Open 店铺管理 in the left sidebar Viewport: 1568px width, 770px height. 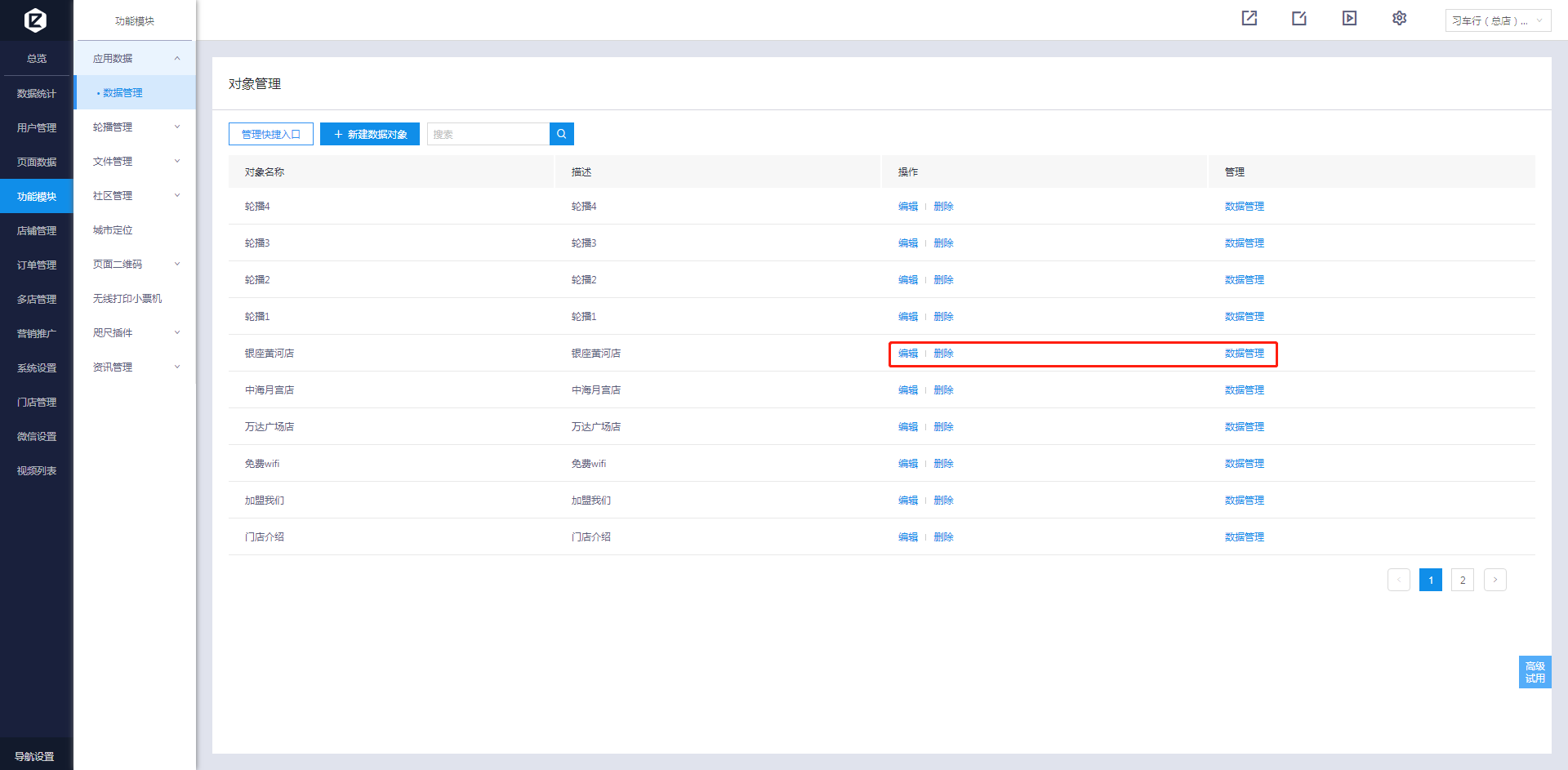[x=37, y=231]
